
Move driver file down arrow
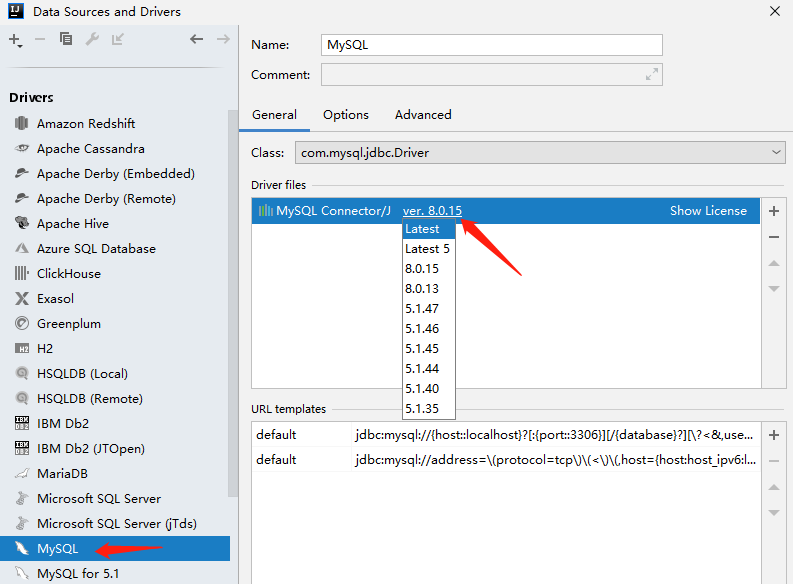click(x=774, y=289)
